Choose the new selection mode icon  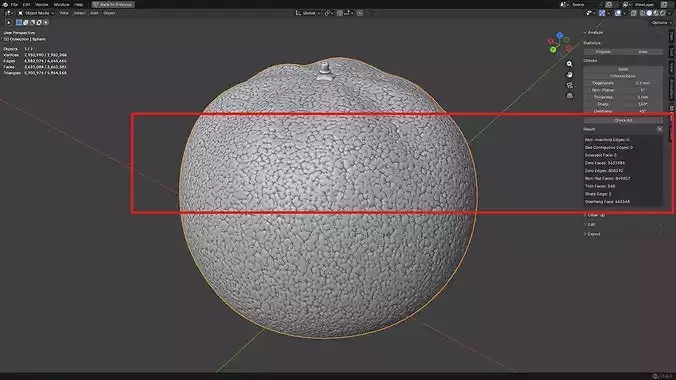click(x=19, y=22)
